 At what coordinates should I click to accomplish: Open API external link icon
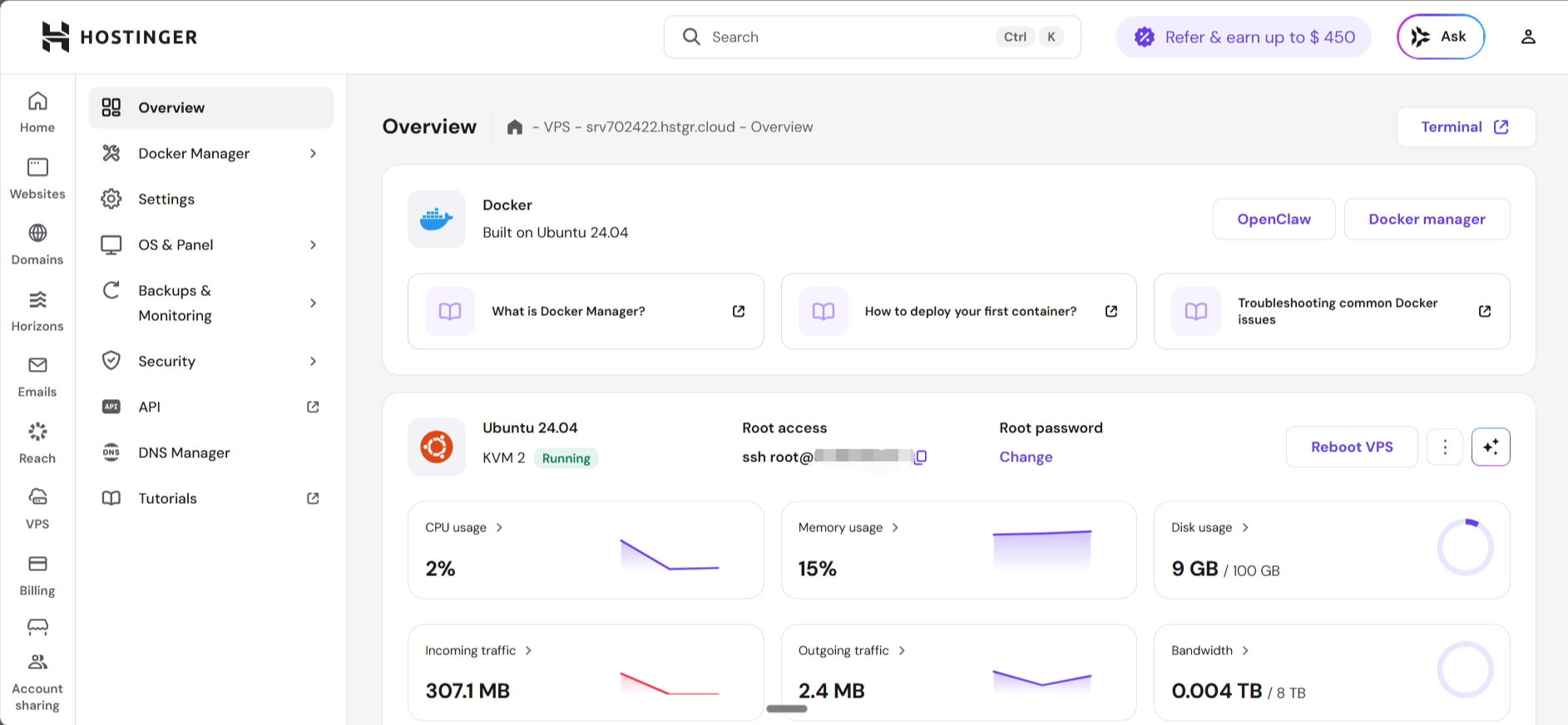(x=313, y=407)
